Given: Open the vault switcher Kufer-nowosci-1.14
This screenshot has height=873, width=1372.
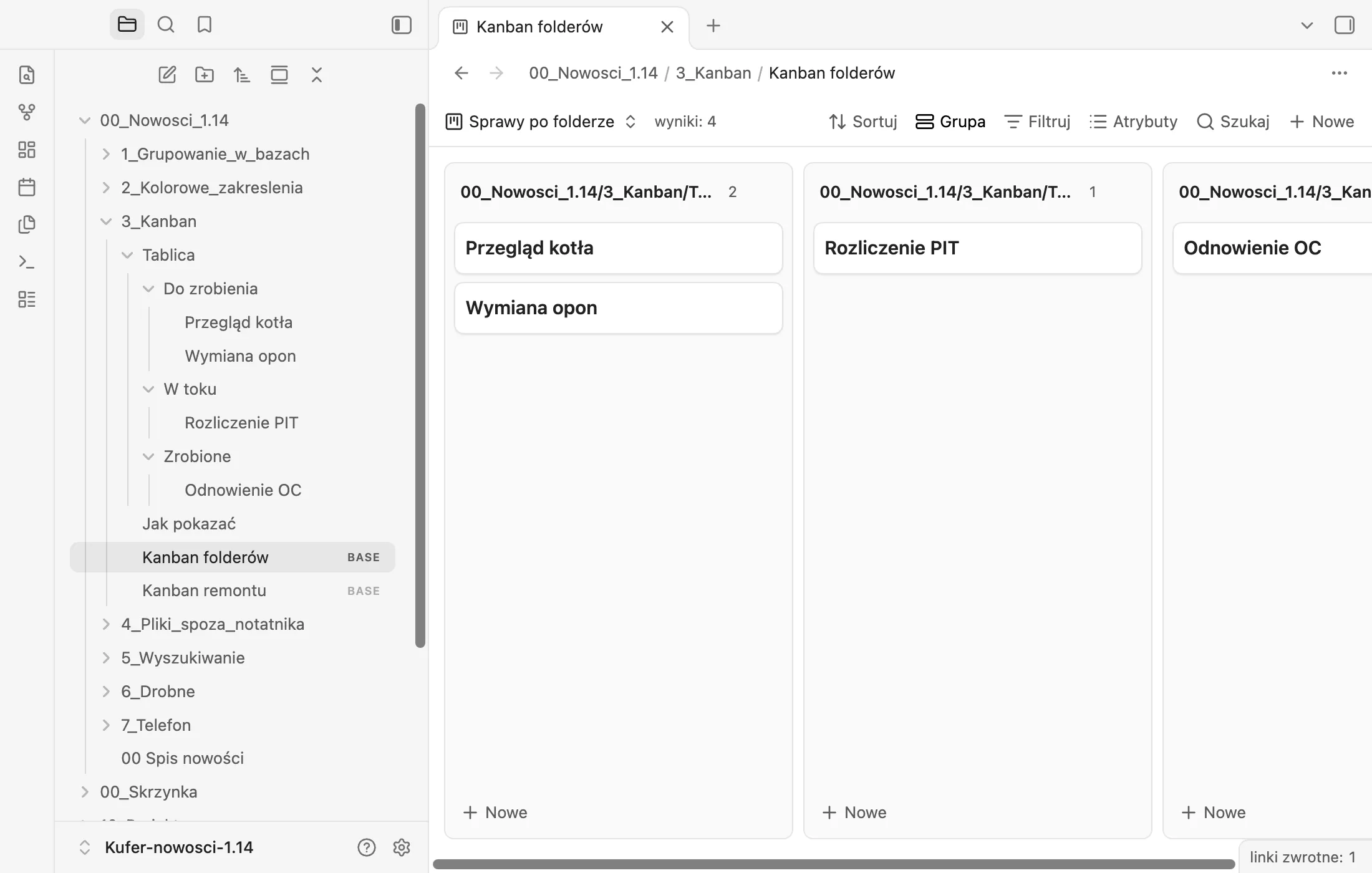Looking at the screenshot, I should [x=166, y=847].
